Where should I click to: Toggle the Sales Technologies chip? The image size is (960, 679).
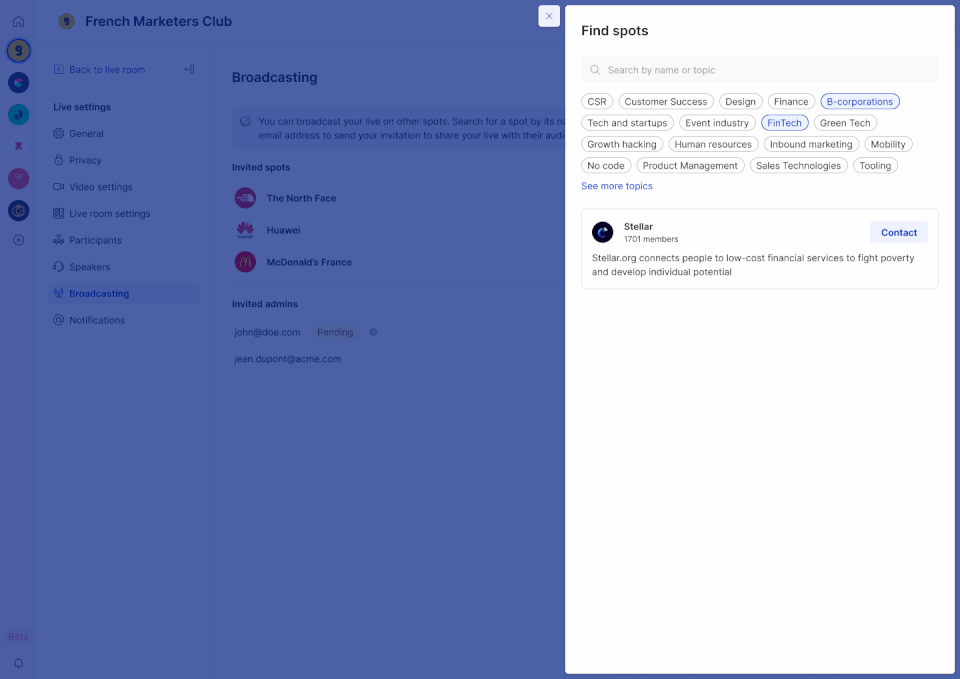799,166
